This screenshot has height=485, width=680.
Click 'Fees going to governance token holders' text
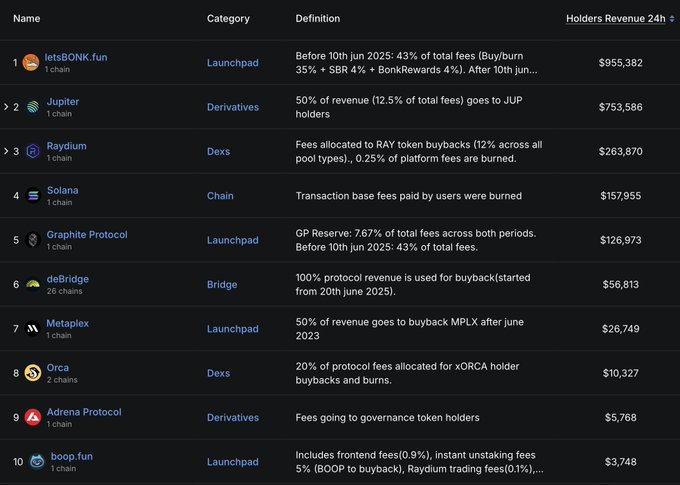pyautogui.click(x=387, y=418)
